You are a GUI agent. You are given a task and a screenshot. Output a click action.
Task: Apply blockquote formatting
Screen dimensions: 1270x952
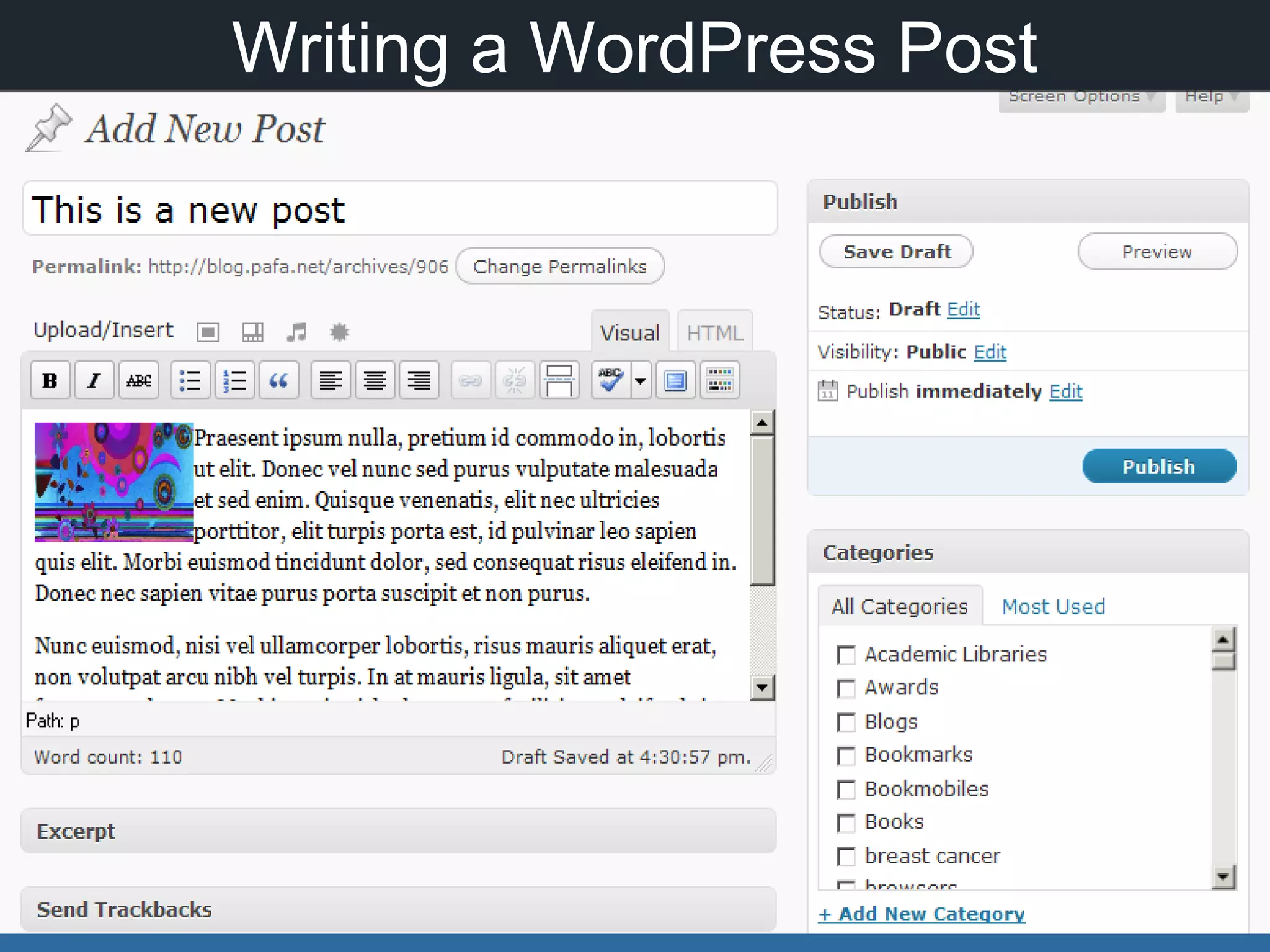point(278,380)
